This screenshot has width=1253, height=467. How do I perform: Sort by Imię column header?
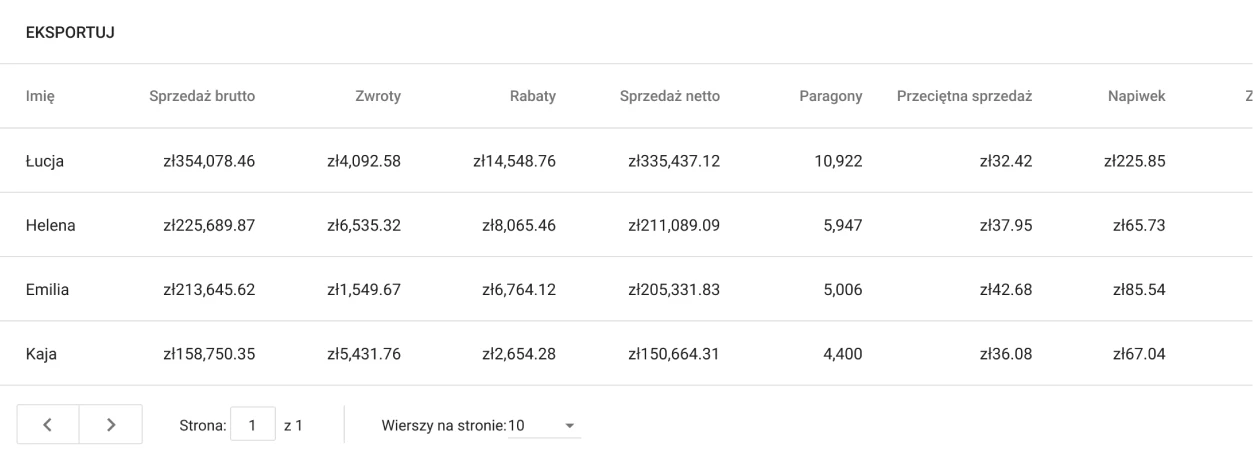(x=40, y=96)
